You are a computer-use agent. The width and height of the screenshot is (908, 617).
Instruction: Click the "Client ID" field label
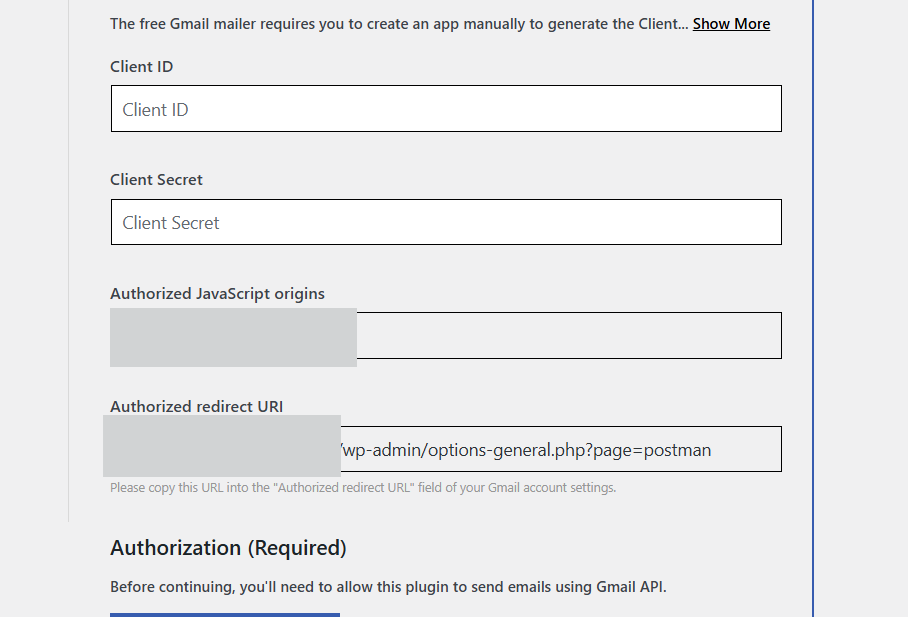tap(142, 67)
